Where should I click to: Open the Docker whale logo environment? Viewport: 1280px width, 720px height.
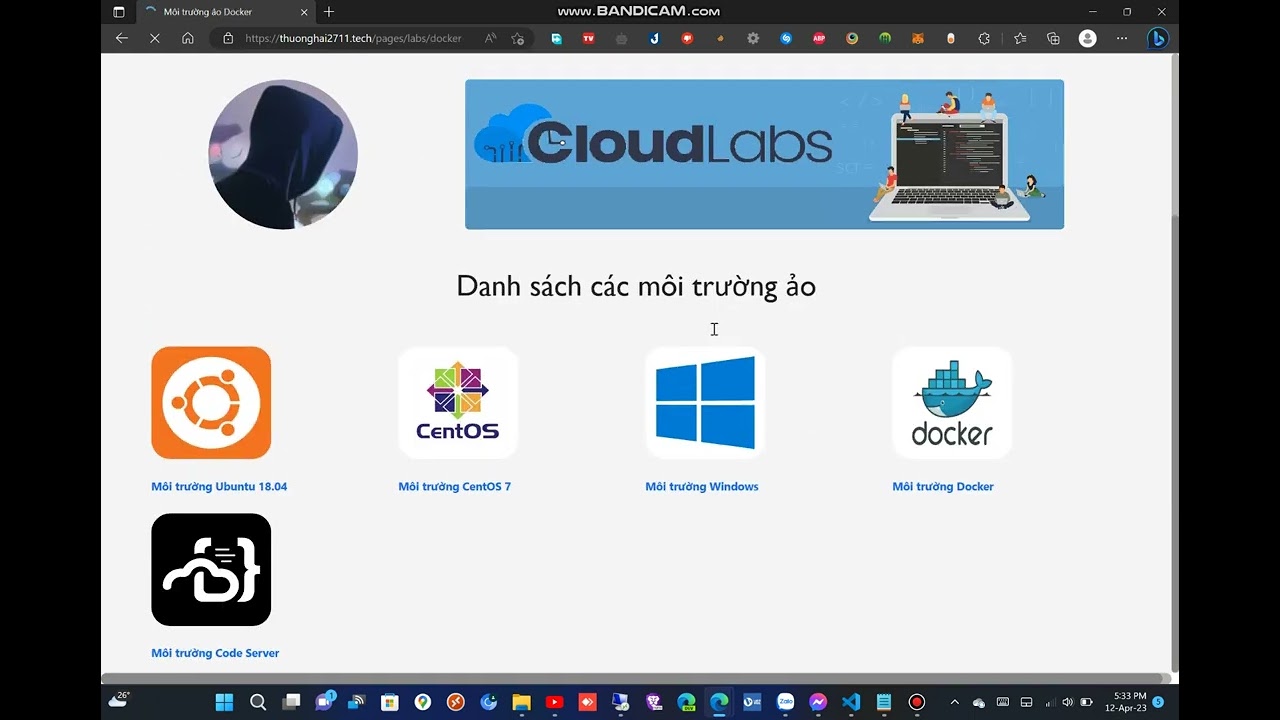952,403
